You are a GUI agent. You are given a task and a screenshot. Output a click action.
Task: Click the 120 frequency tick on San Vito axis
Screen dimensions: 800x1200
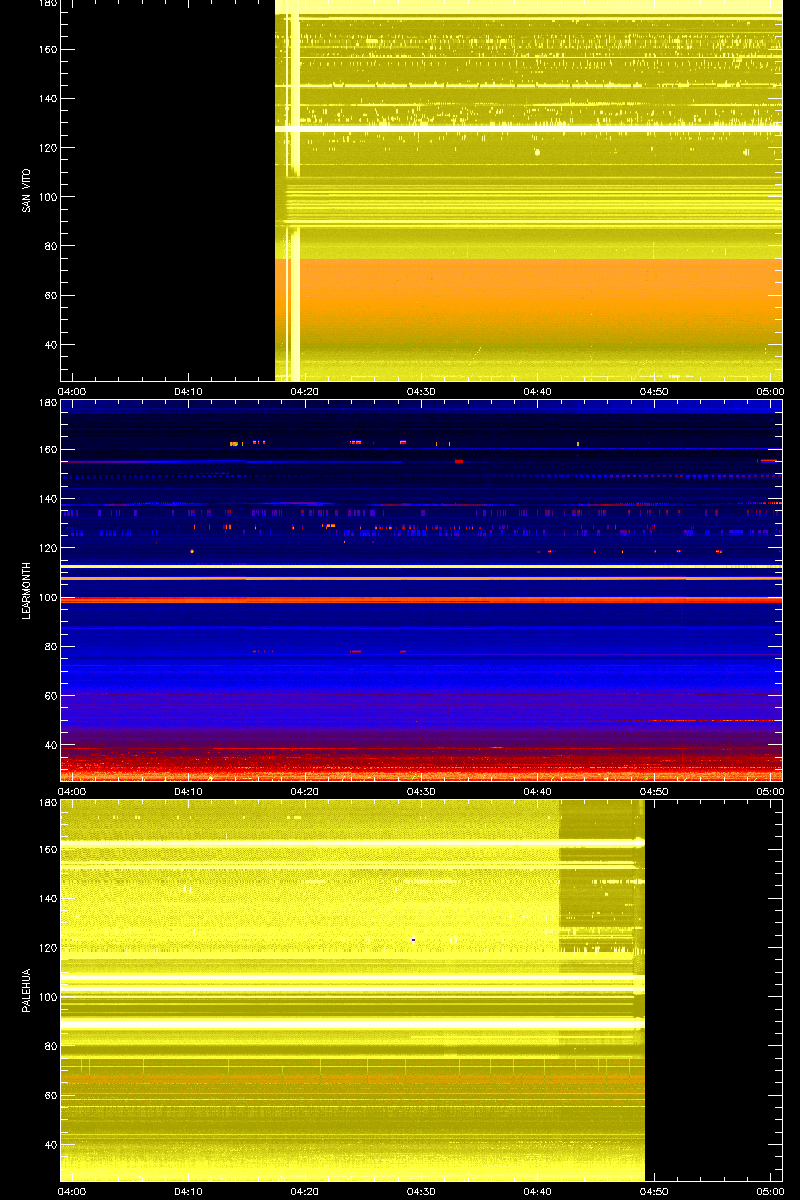pyautogui.click(x=47, y=148)
